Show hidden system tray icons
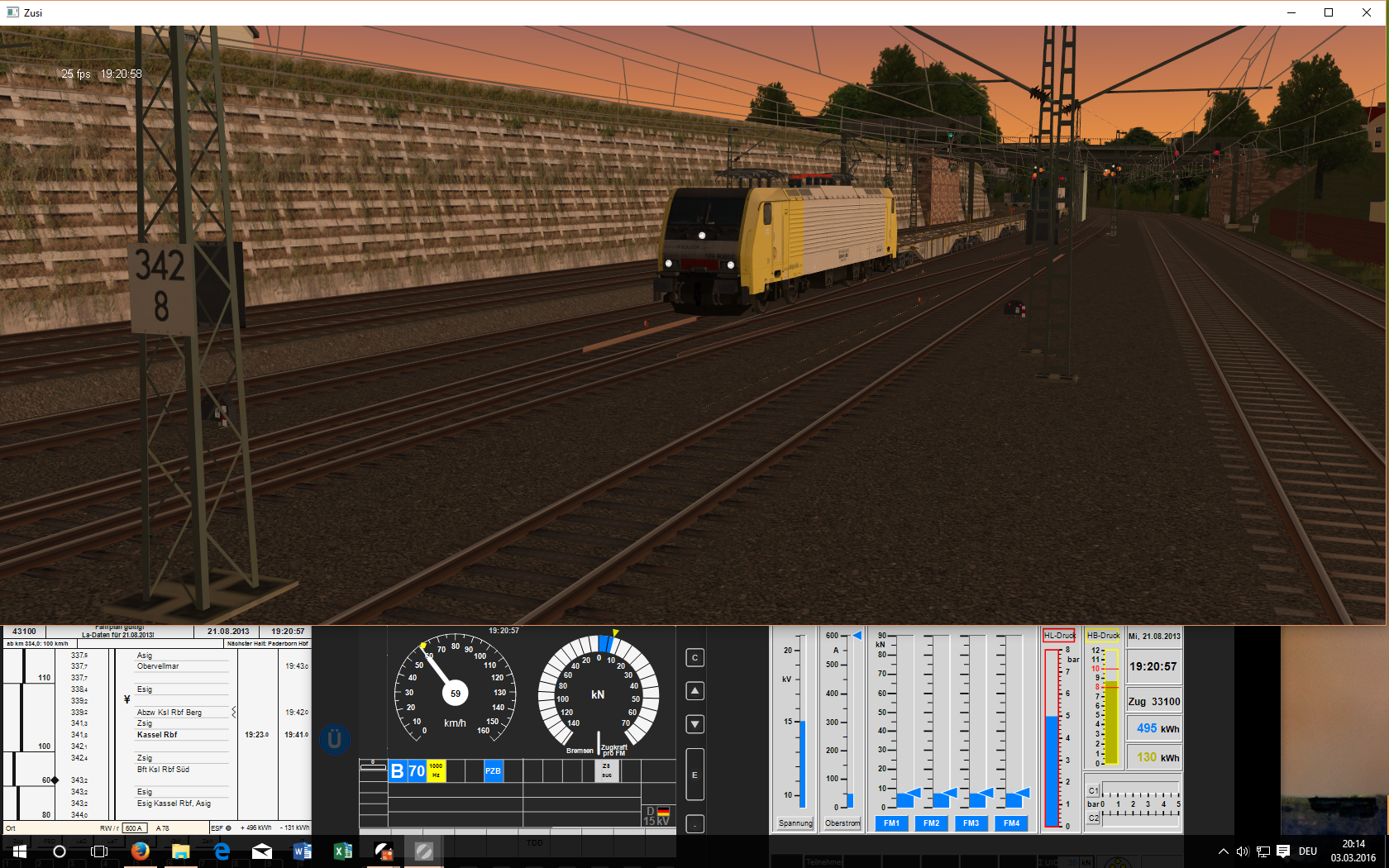1389x868 pixels. click(x=1224, y=851)
